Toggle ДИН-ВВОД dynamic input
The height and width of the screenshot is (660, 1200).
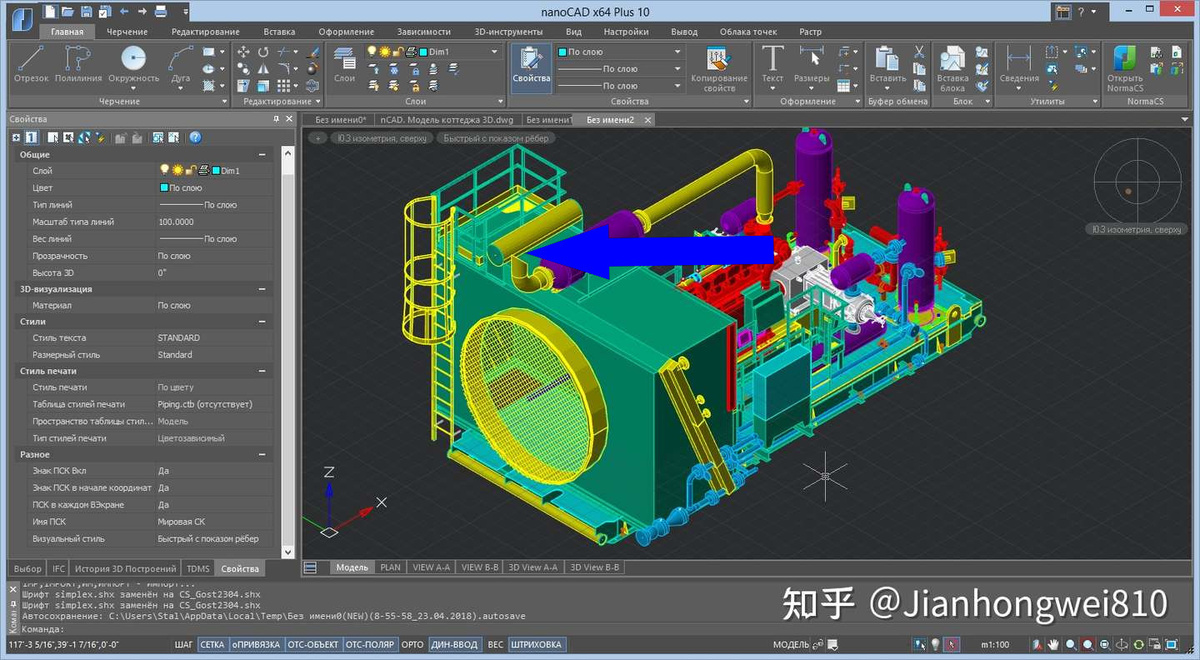click(454, 645)
